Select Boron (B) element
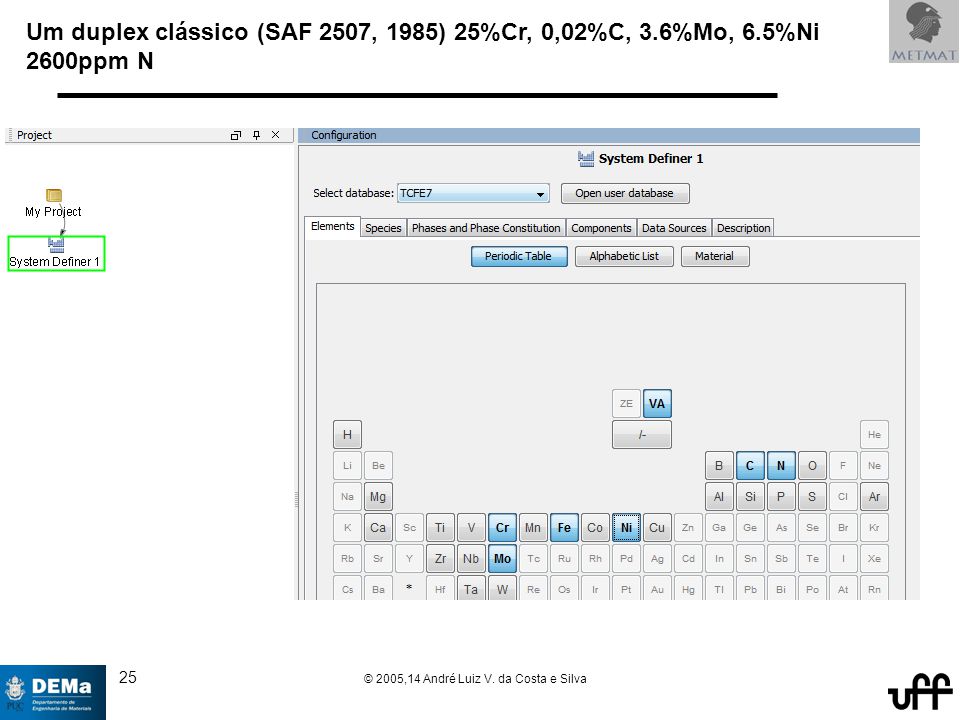960x720 pixels. click(x=719, y=466)
